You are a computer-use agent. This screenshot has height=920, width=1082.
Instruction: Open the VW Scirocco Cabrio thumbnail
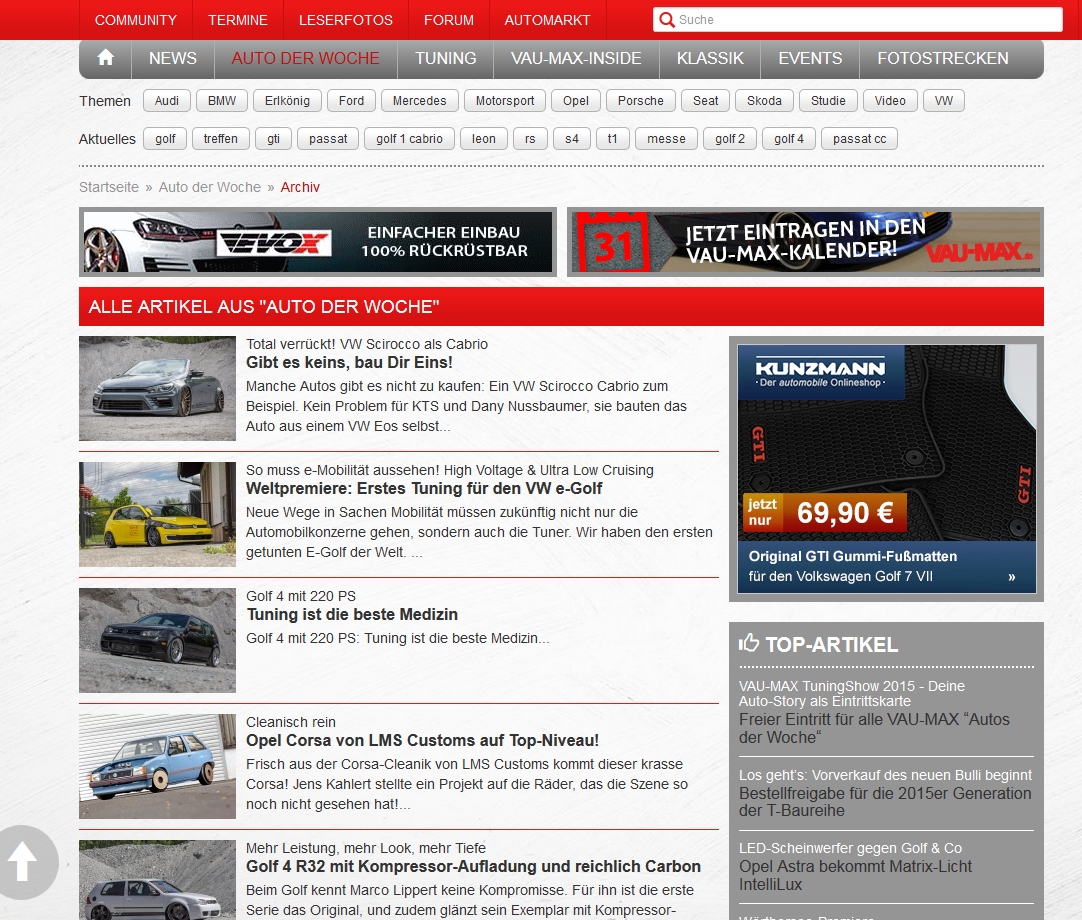[157, 388]
